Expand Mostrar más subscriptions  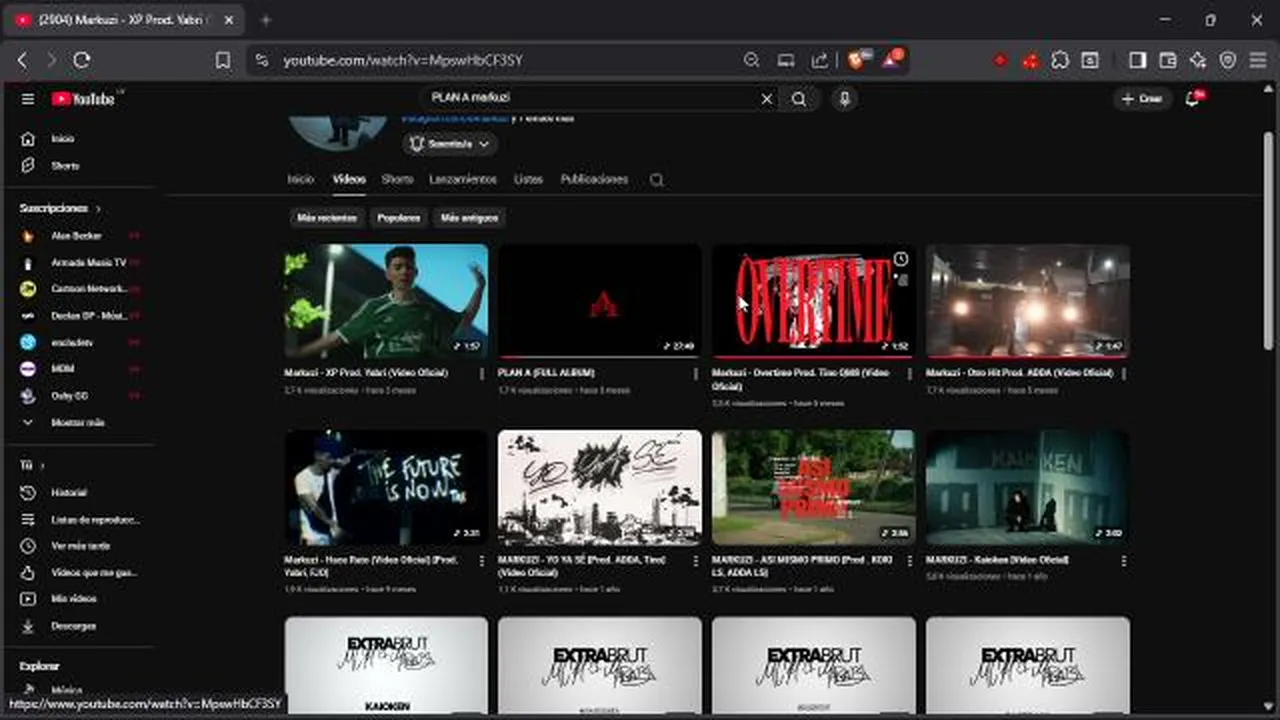tap(78, 423)
